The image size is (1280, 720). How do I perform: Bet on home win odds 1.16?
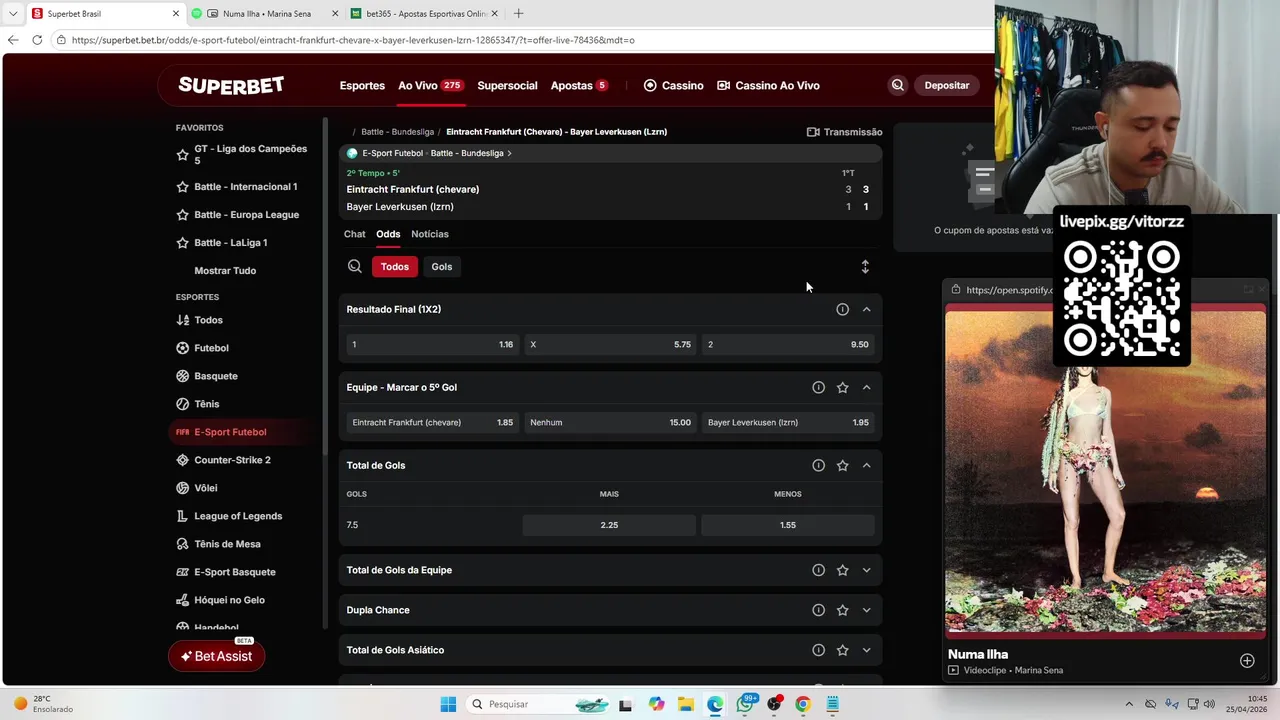[432, 344]
